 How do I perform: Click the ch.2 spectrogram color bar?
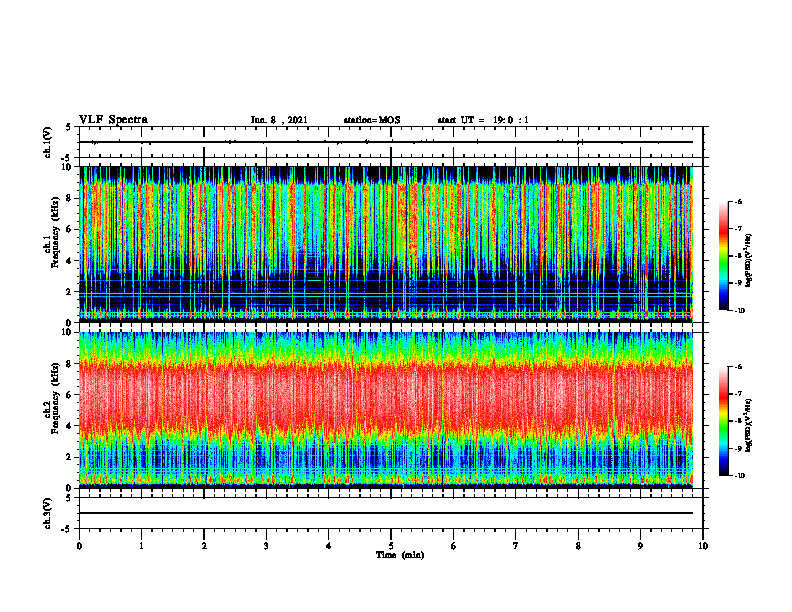coord(723,421)
